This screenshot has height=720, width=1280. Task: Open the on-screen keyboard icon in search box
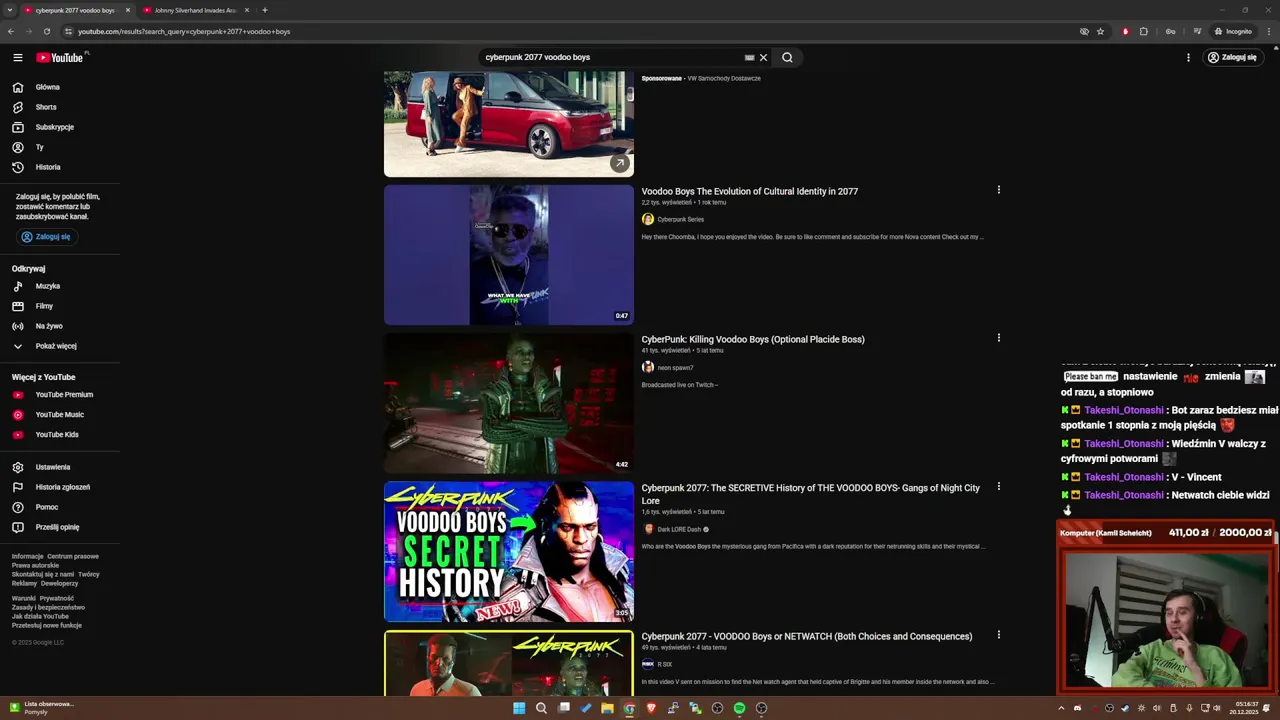pyautogui.click(x=749, y=58)
